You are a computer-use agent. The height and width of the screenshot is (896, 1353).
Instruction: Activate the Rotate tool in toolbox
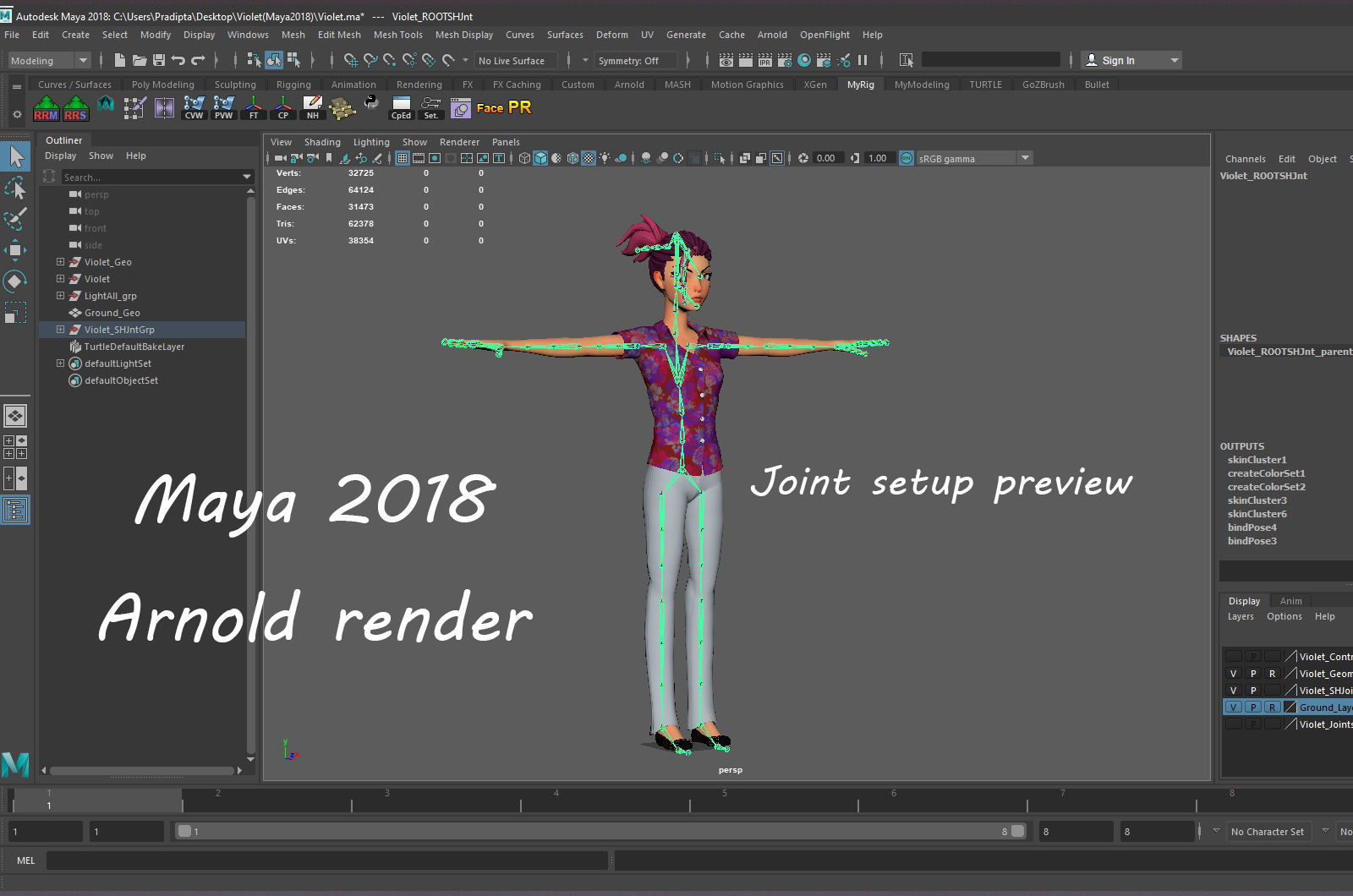point(15,281)
